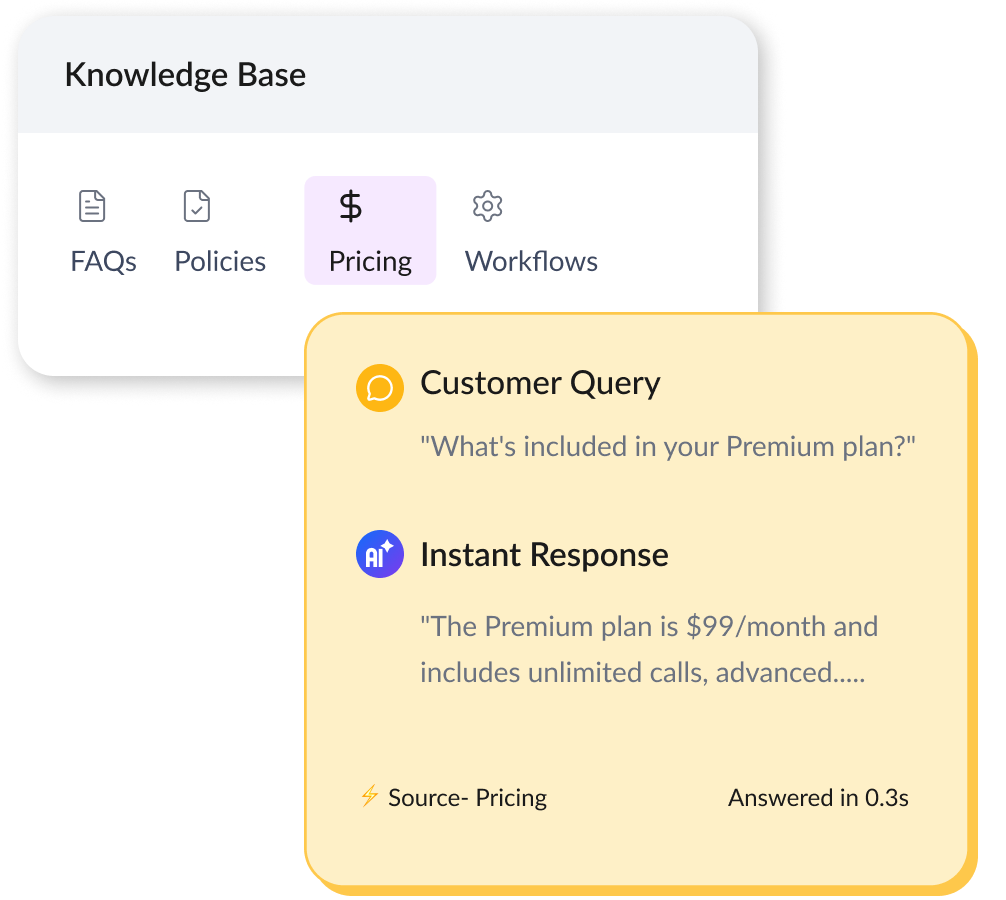Click the dollar sign Pricing icon
Image resolution: width=1006 pixels, height=900 pixels.
click(351, 207)
